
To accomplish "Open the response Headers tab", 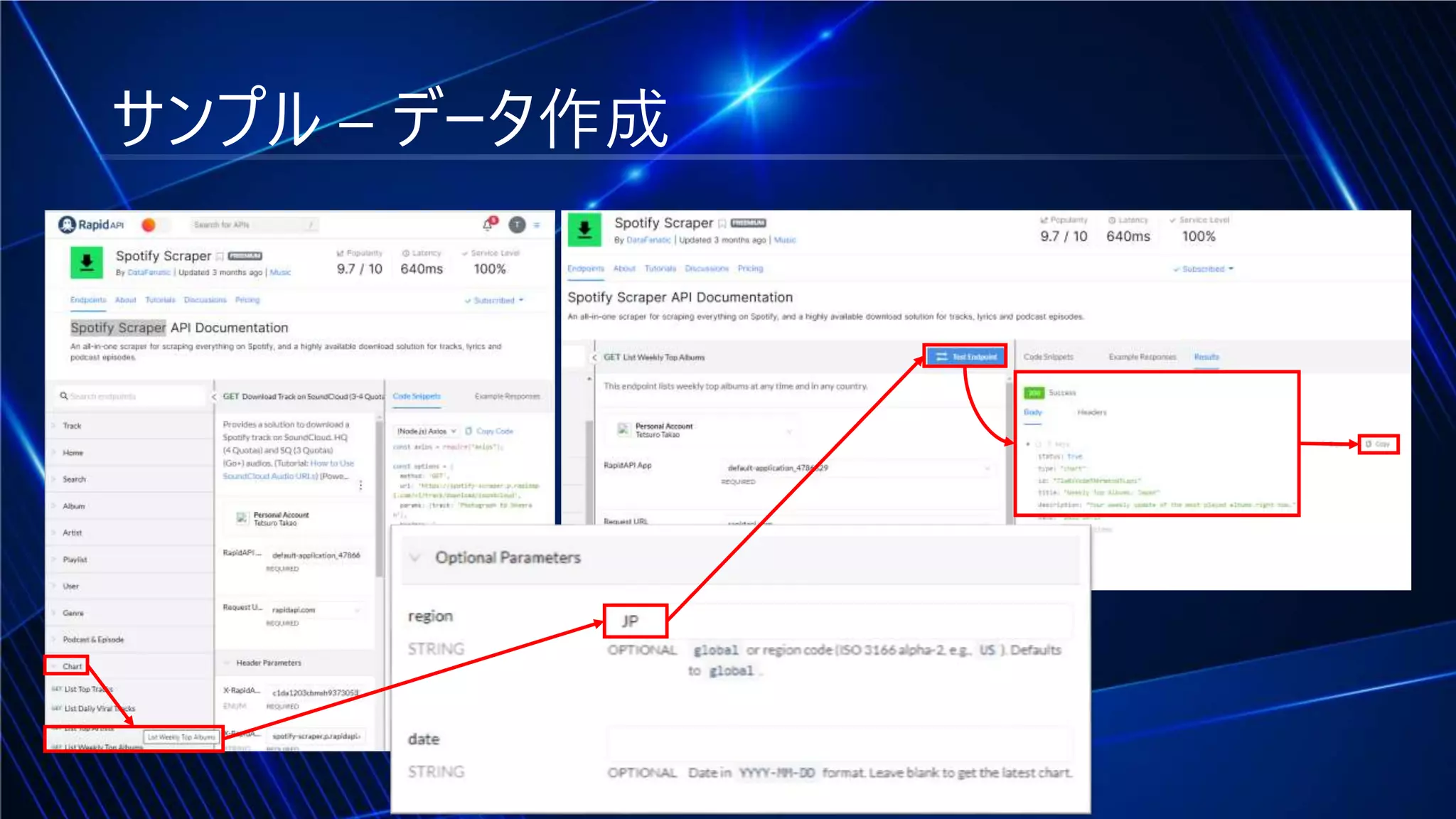I will pyautogui.click(x=1091, y=412).
